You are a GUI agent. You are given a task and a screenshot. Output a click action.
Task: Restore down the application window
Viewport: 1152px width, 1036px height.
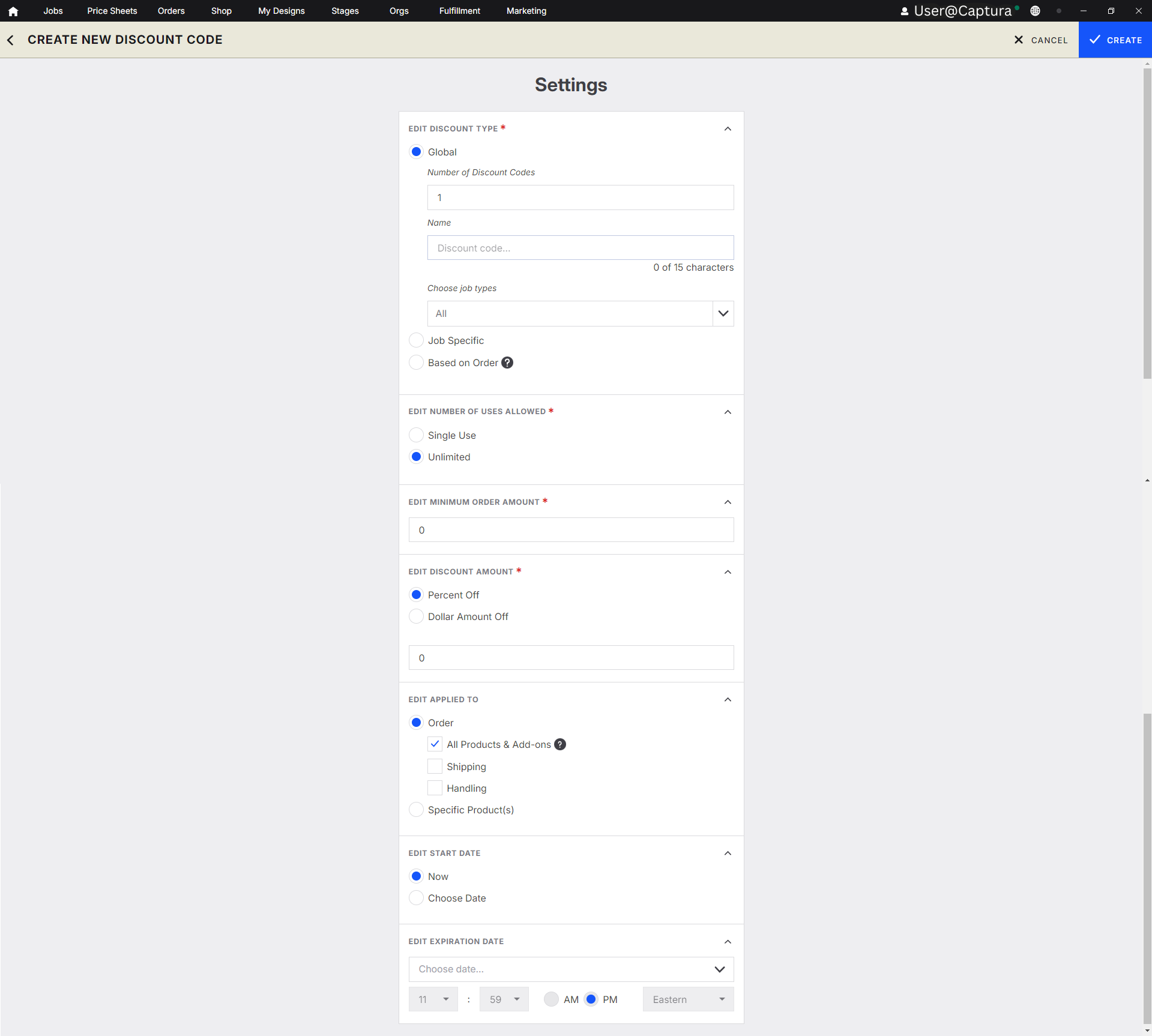tap(1111, 11)
